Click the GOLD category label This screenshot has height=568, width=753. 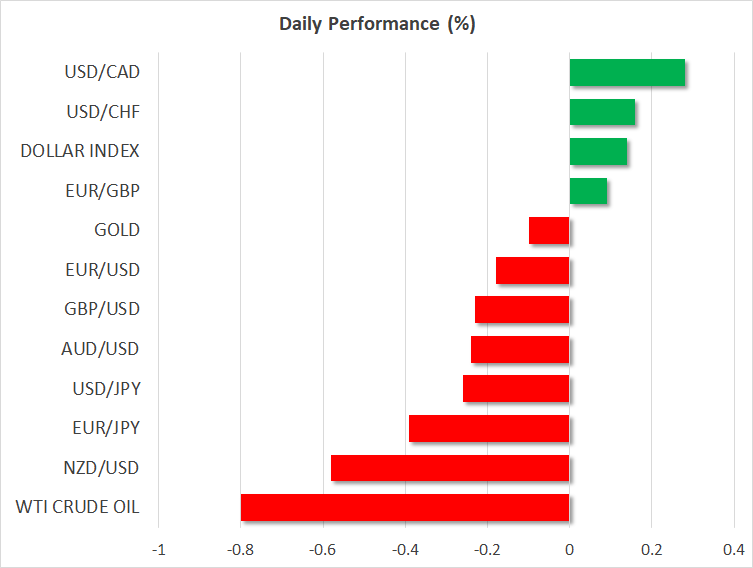pos(116,230)
